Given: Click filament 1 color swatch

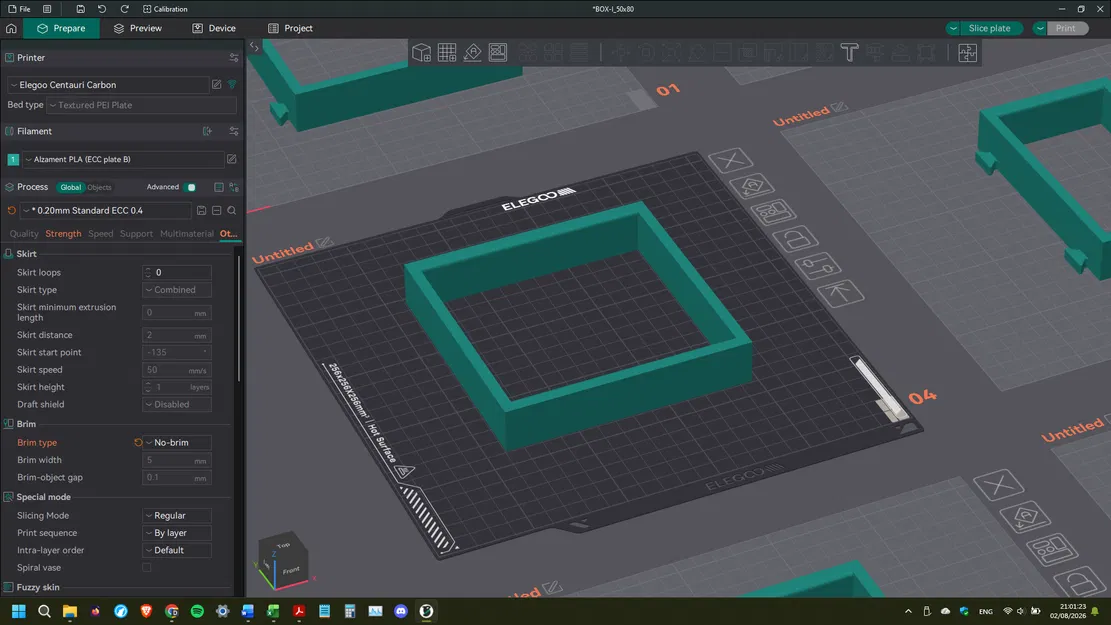Looking at the screenshot, I should (x=13, y=159).
